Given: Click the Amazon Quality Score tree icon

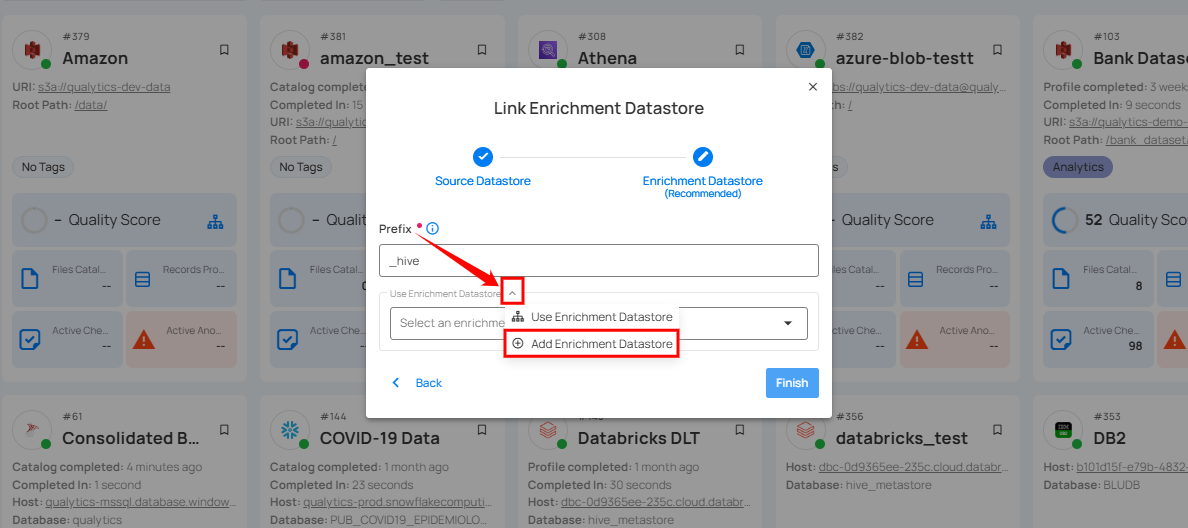Looking at the screenshot, I should [x=216, y=221].
